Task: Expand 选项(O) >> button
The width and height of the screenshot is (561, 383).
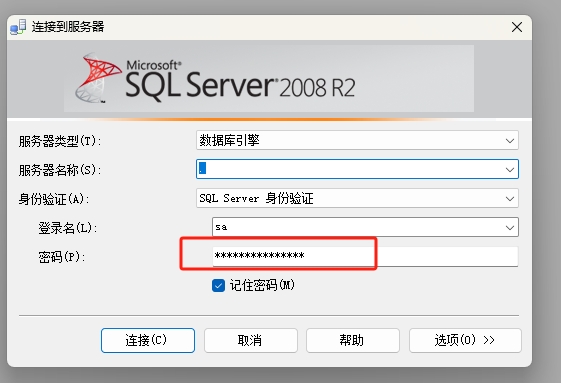Action: pos(465,340)
